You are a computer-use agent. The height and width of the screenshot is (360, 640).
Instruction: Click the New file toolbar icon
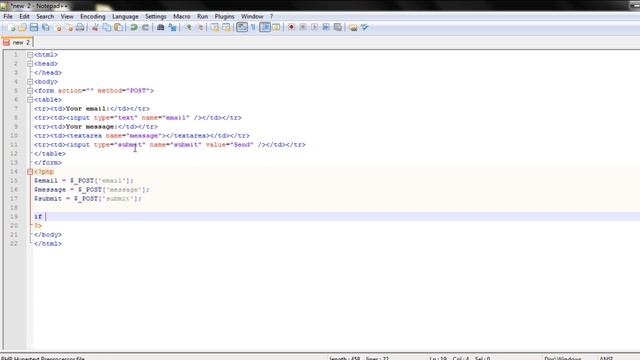(x=12, y=27)
